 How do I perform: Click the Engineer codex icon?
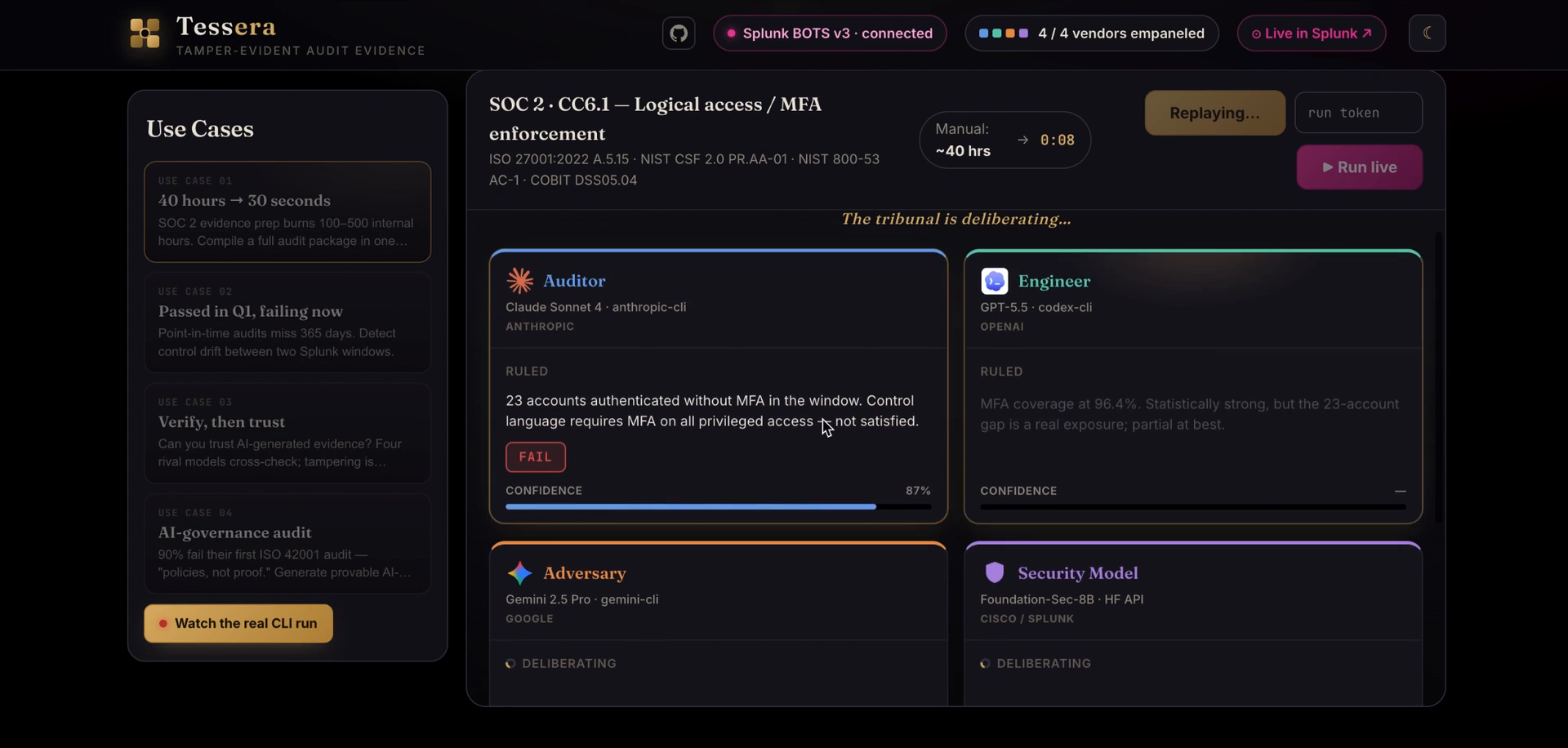[994, 281]
